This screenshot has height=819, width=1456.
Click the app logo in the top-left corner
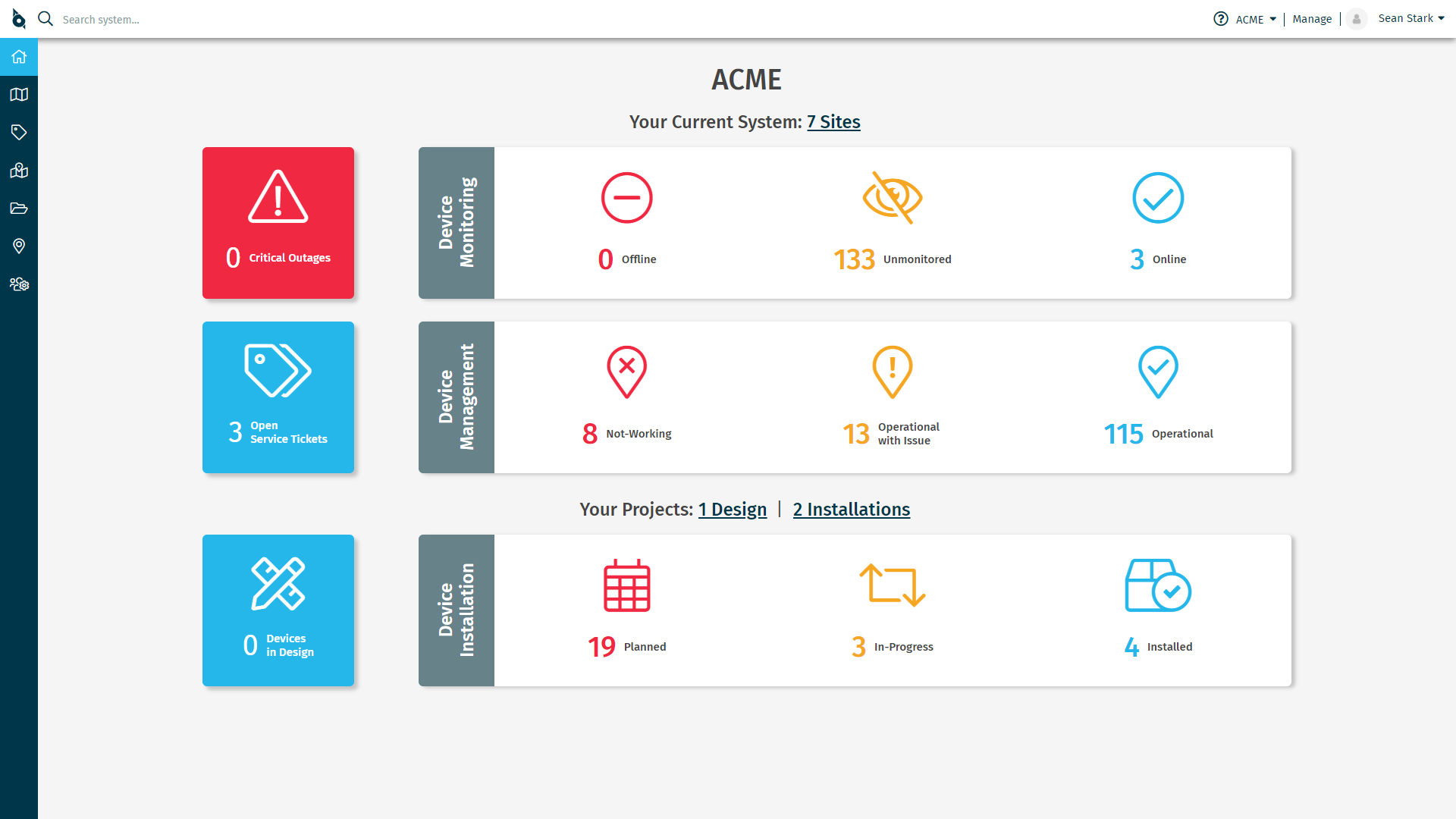pos(18,18)
